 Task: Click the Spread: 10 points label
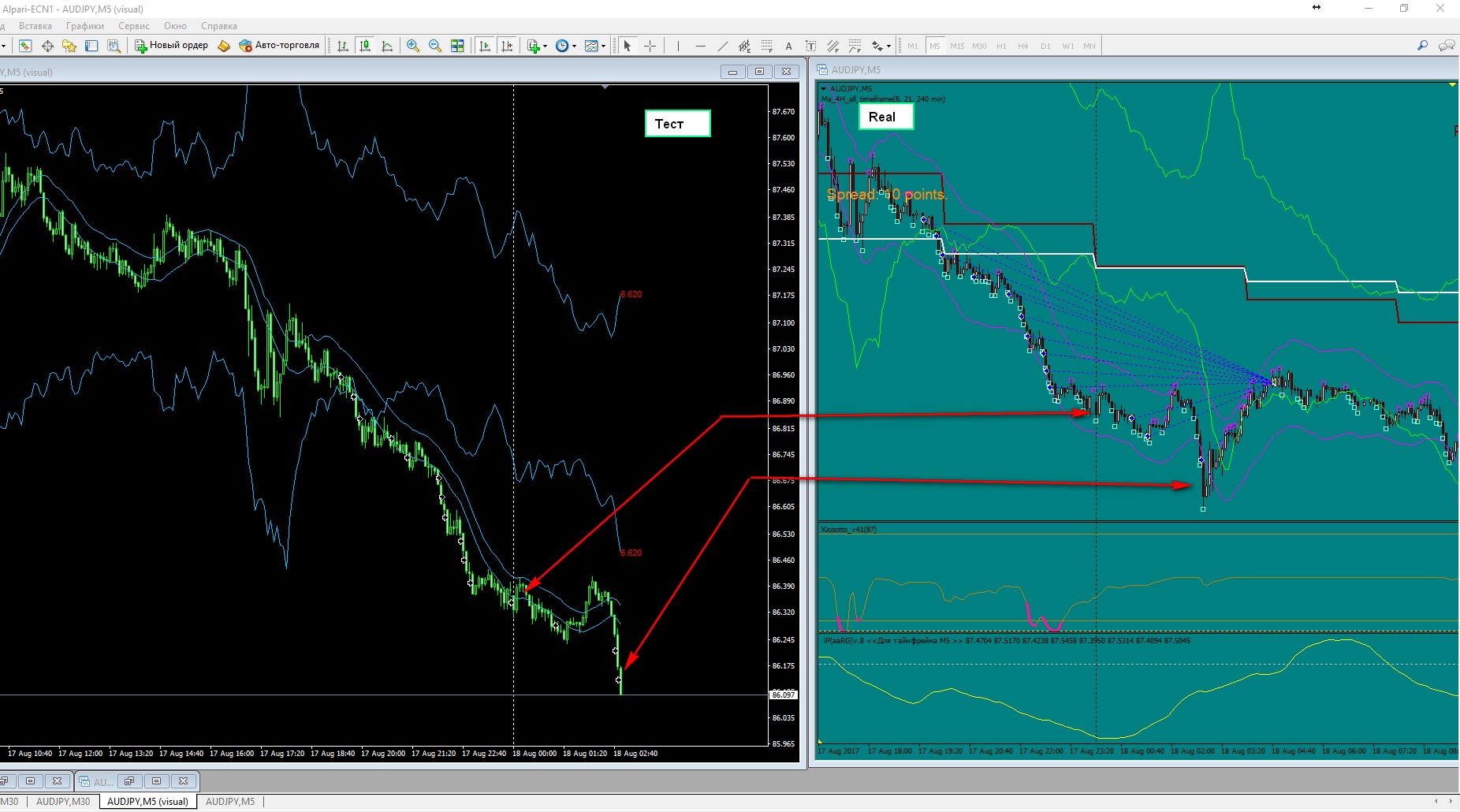click(886, 195)
